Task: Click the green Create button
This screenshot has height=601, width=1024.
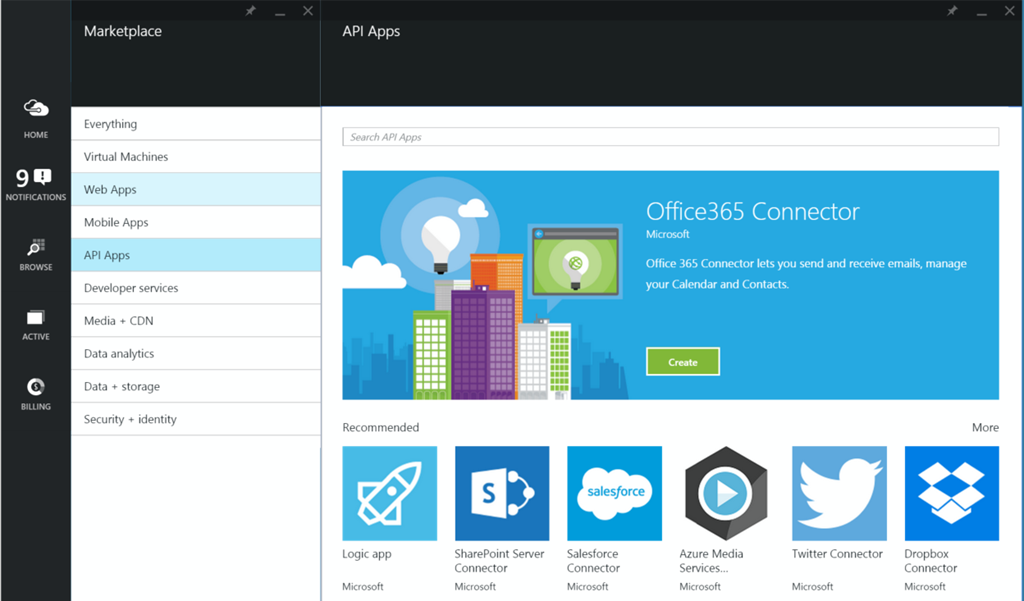Action: click(x=683, y=362)
